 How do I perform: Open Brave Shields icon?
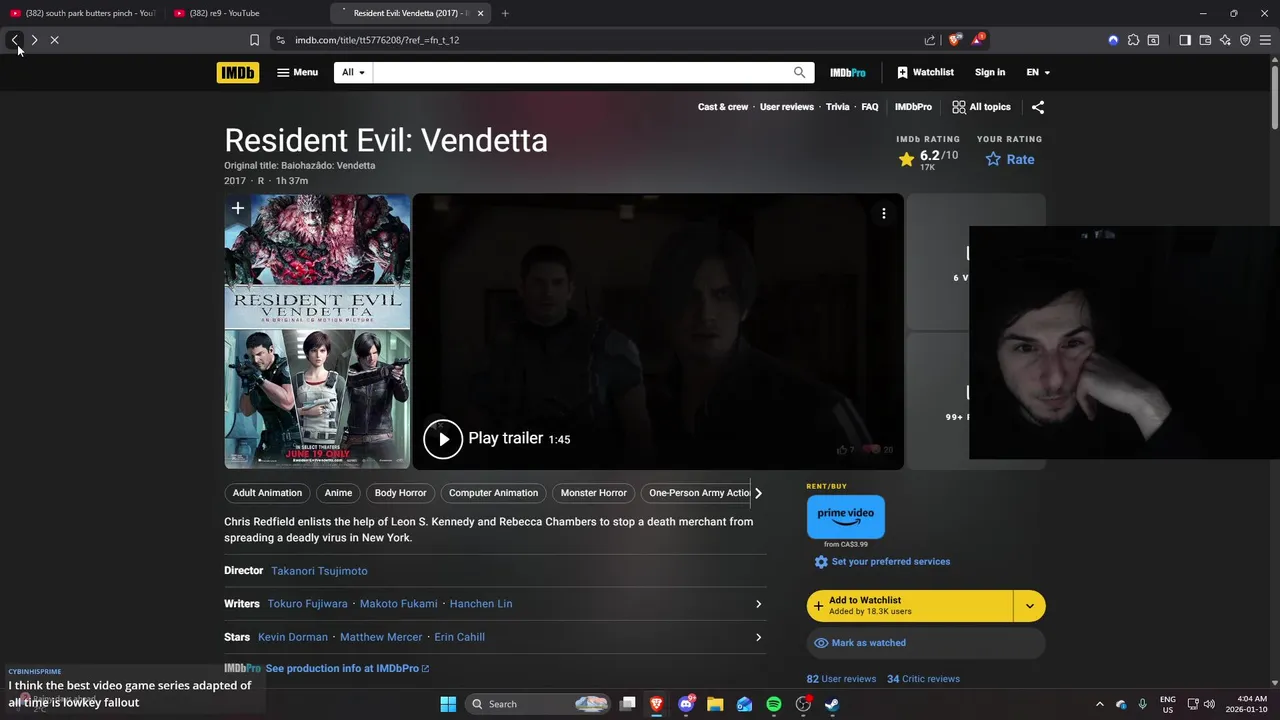pyautogui.click(x=955, y=40)
